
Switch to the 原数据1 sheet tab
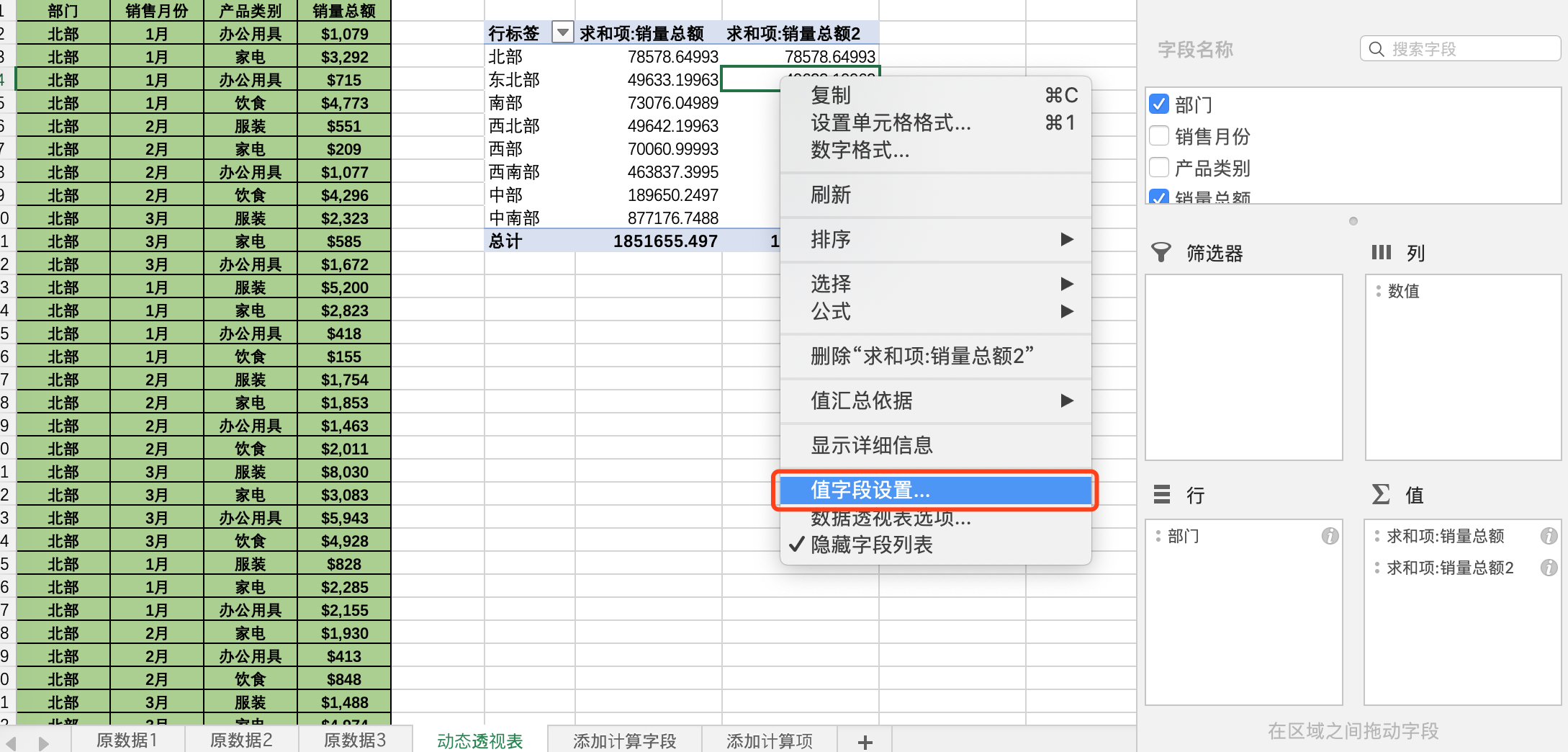[x=127, y=740]
